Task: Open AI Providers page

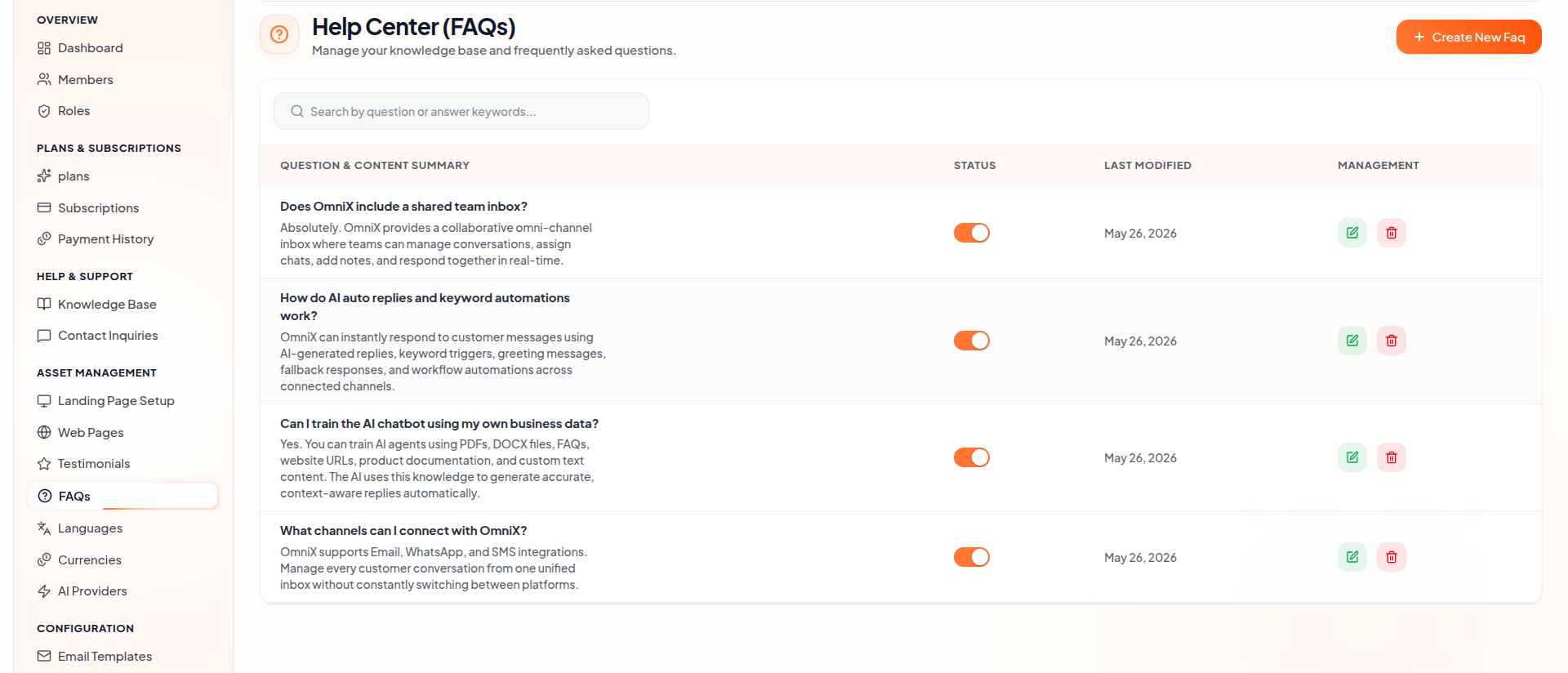Action: pyautogui.click(x=122, y=591)
